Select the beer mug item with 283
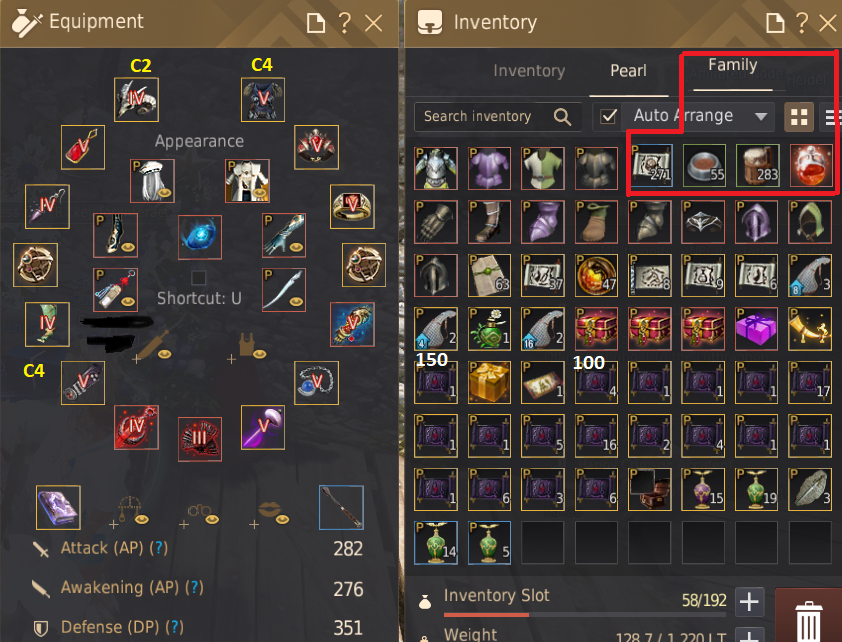This screenshot has width=842, height=642. point(757,166)
